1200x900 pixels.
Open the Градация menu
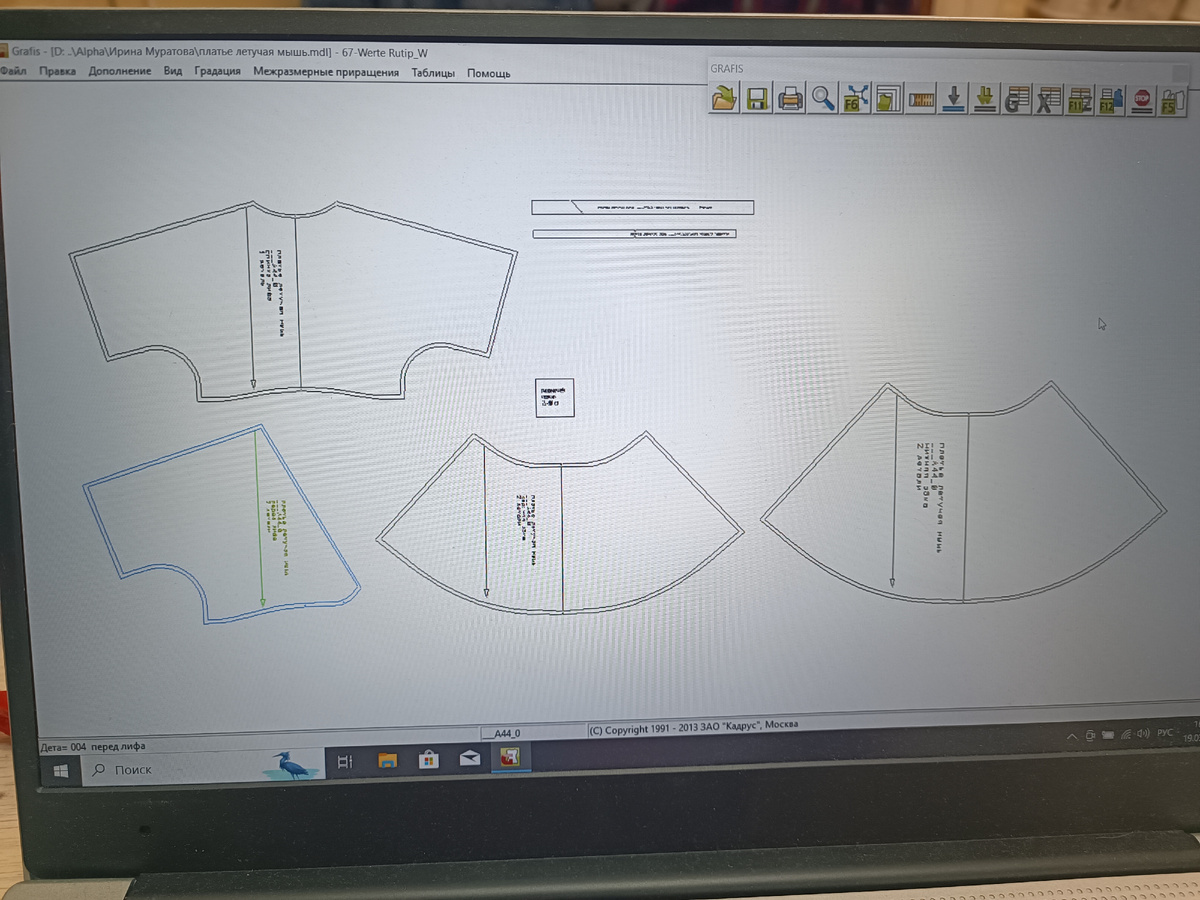point(217,72)
